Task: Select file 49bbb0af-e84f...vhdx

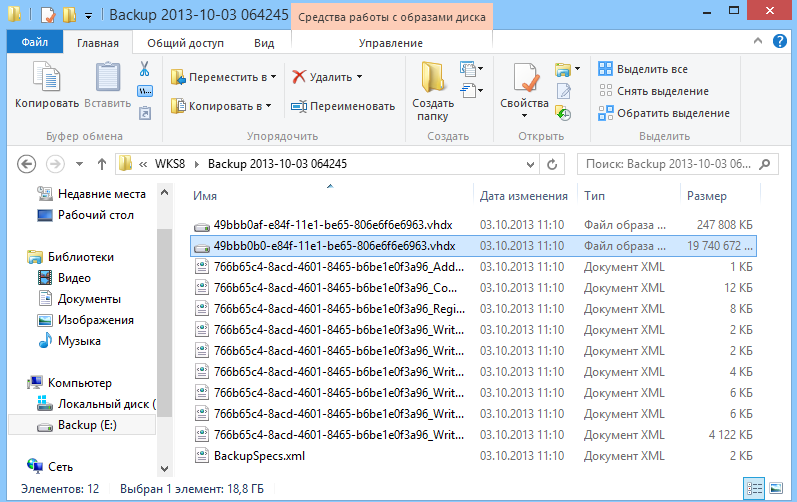Action: [x=333, y=225]
